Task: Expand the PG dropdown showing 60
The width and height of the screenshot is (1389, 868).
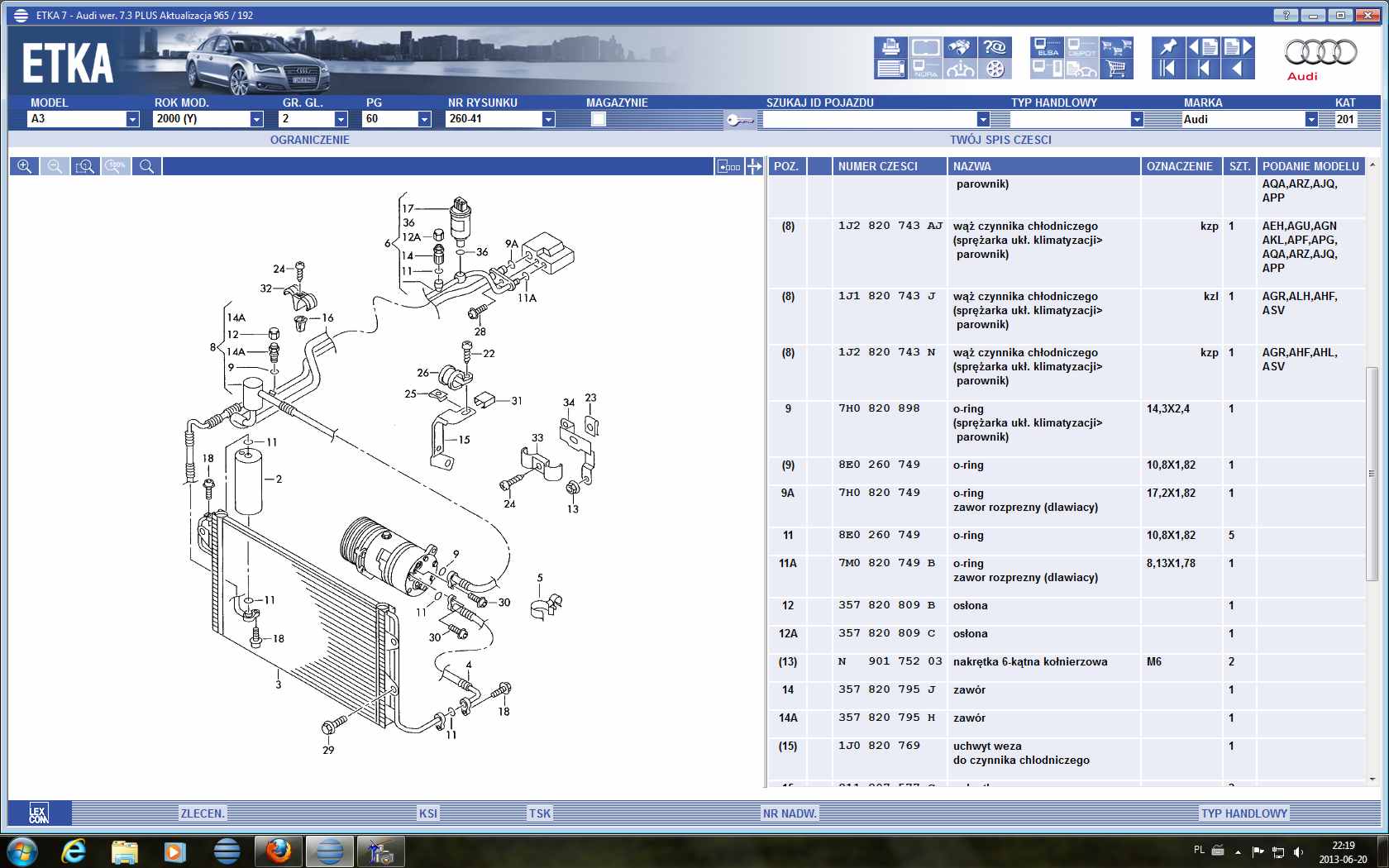Action: 424,119
